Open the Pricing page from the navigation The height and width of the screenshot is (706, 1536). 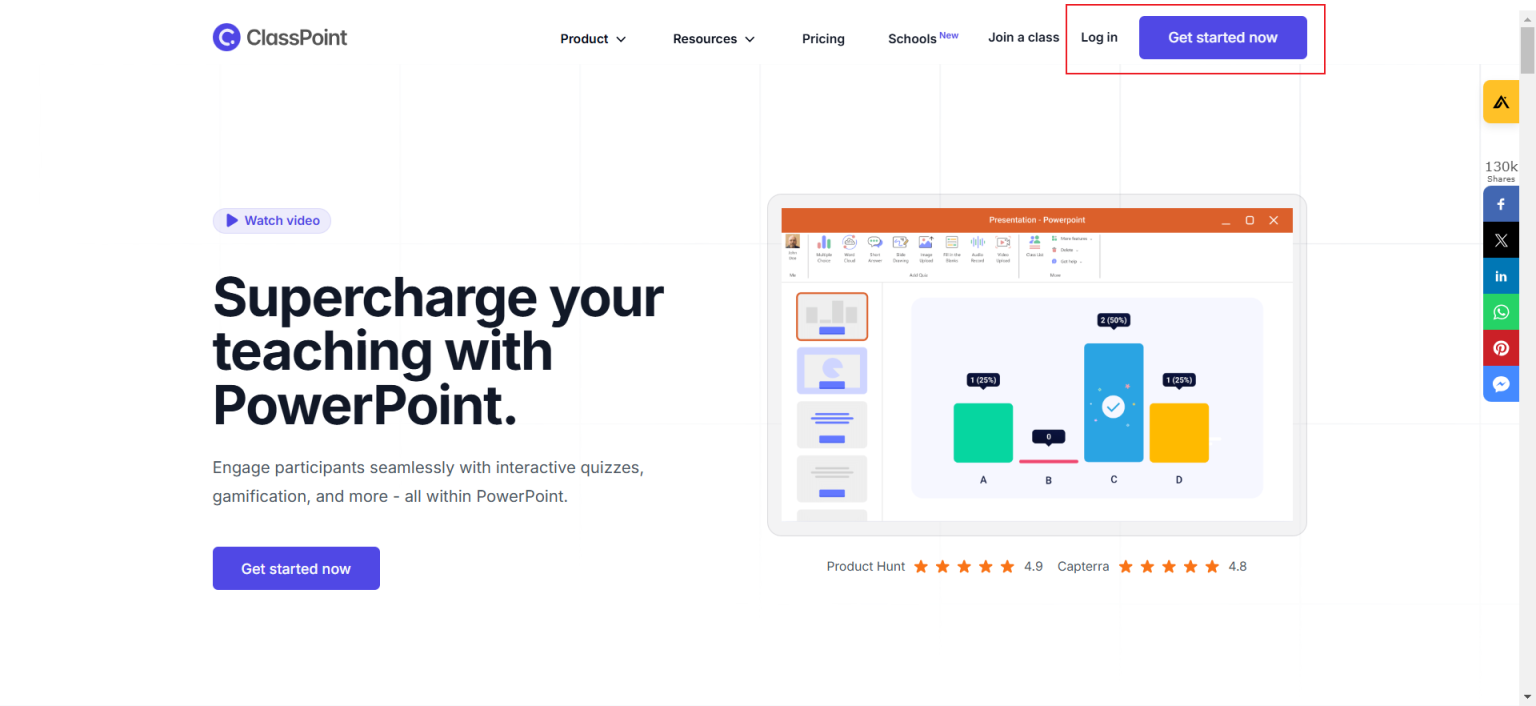tap(823, 39)
